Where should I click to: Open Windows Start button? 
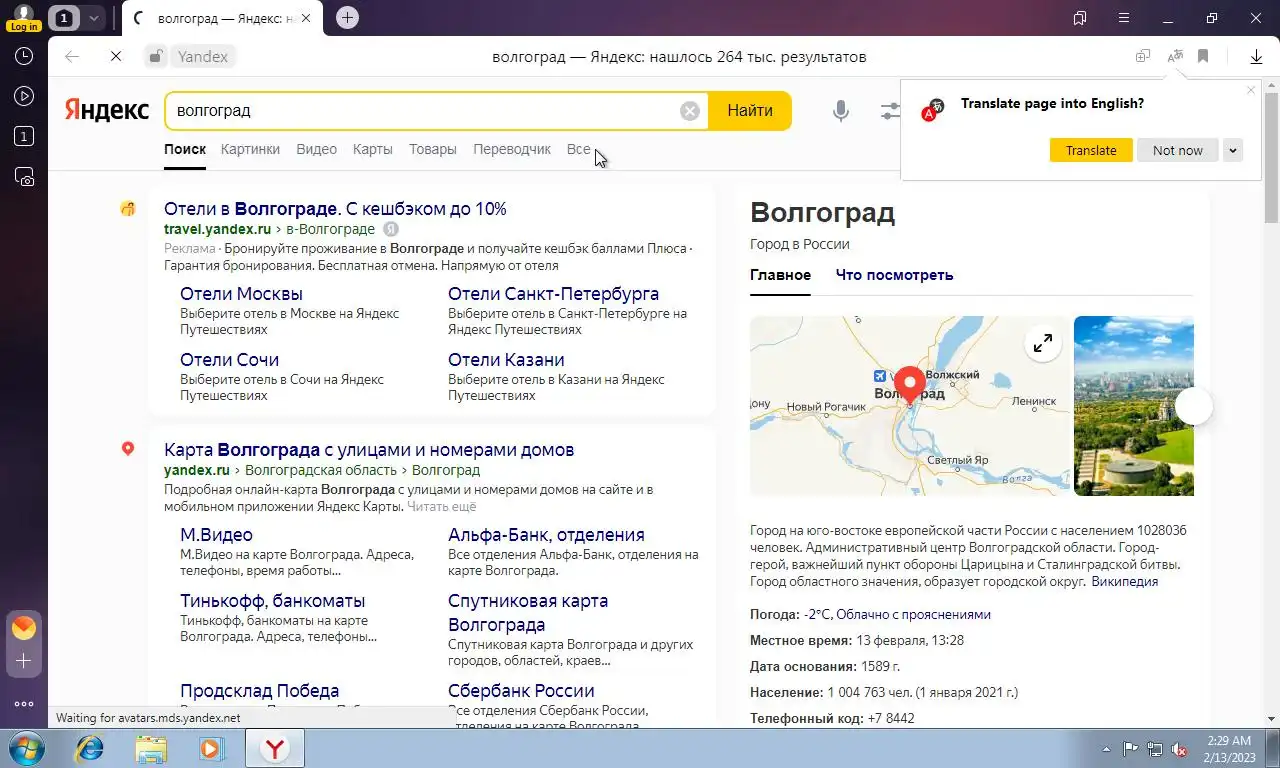[x=24, y=748]
